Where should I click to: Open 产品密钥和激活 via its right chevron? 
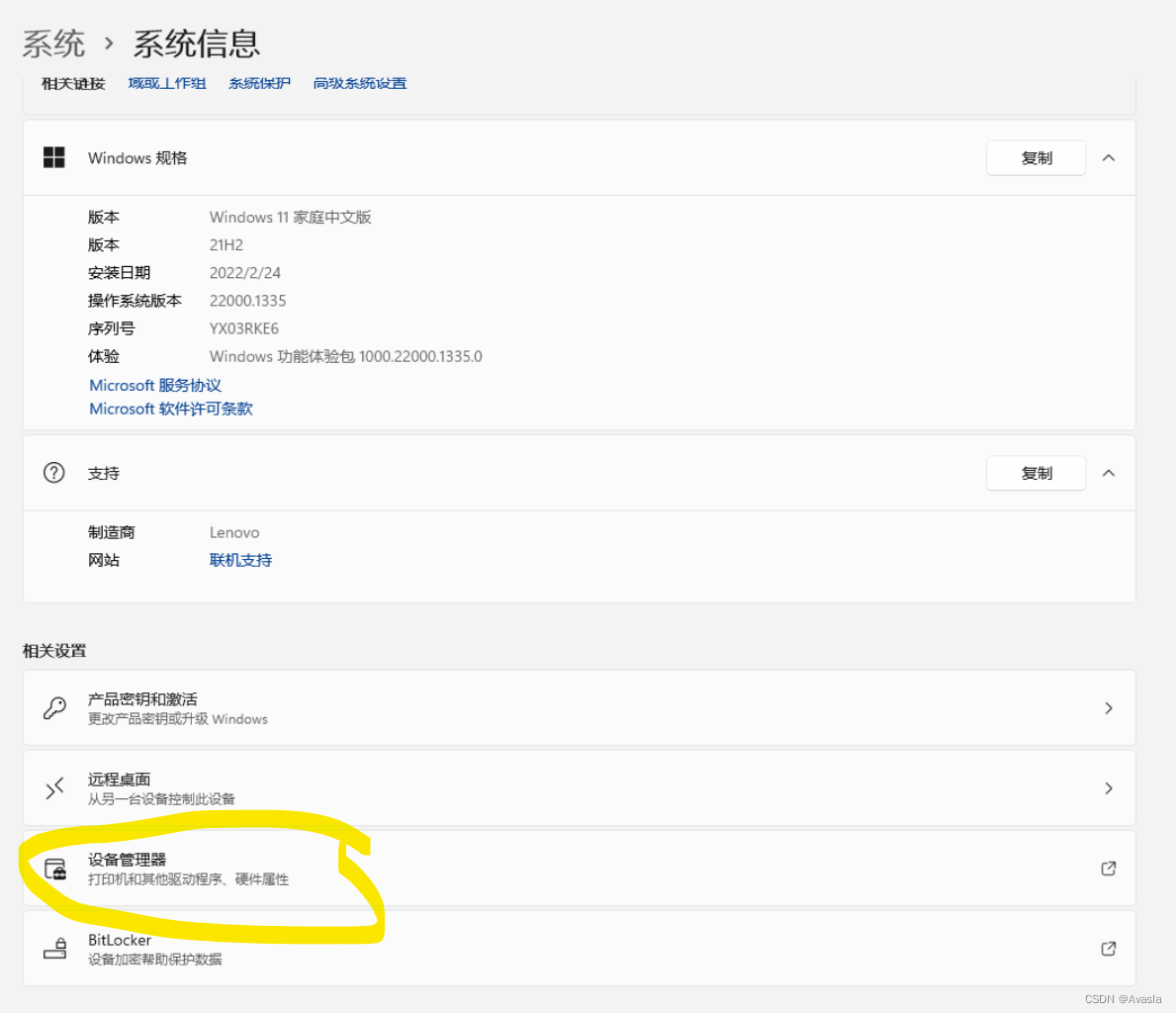point(1109,708)
